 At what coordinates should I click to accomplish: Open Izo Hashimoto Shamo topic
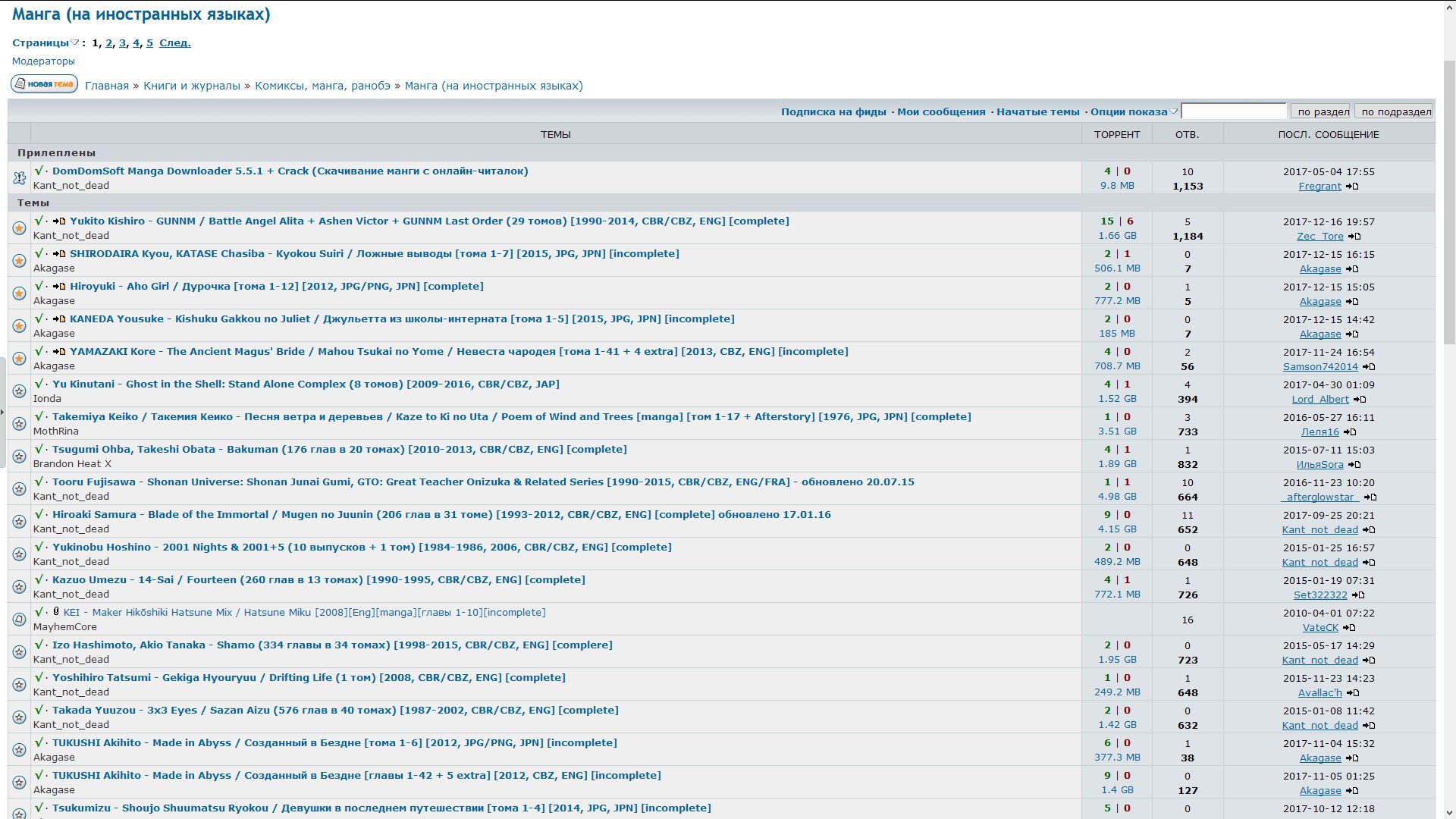click(332, 645)
